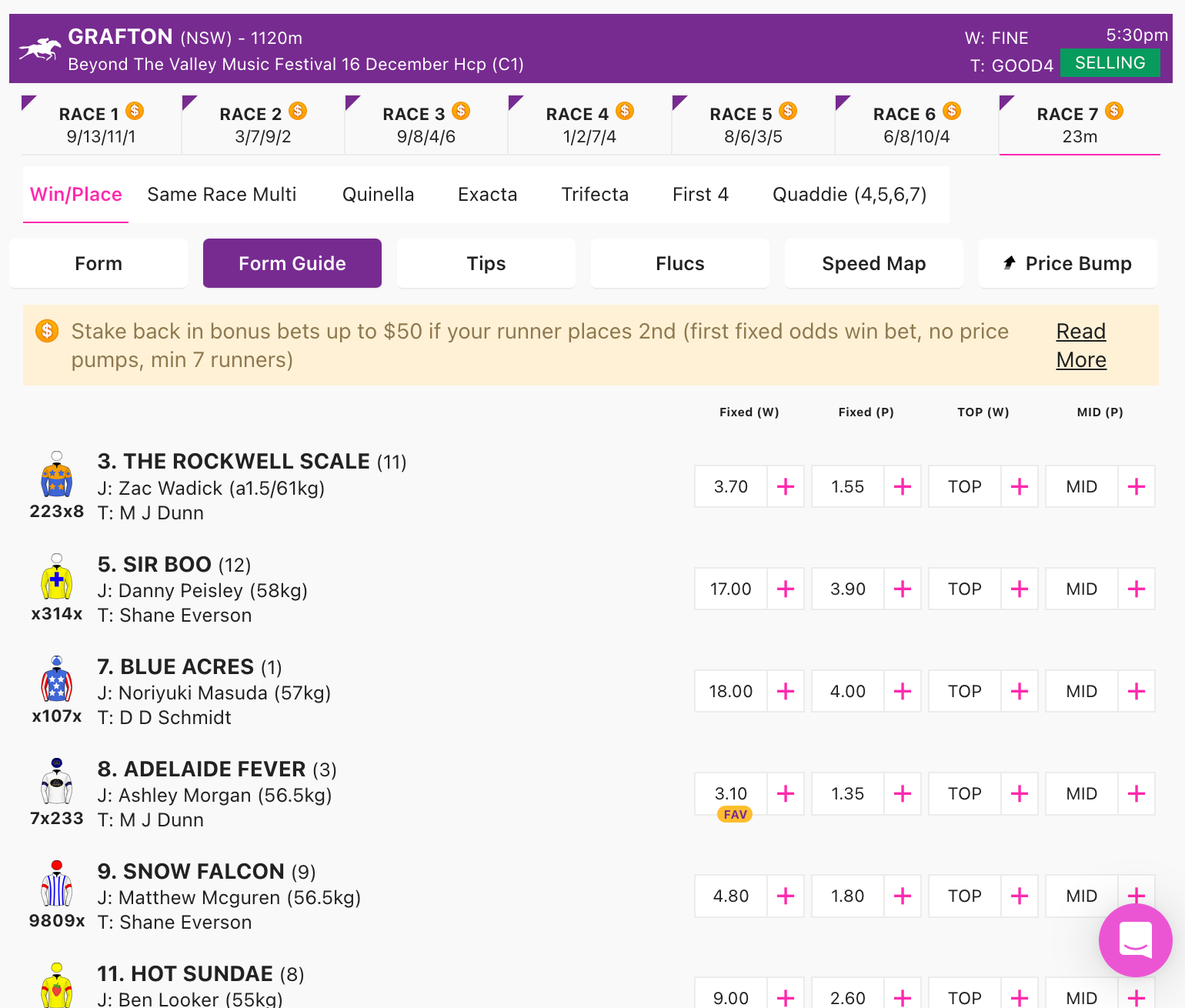Open the live chat bubble icon
This screenshot has width=1185, height=1008.
click(1135, 940)
